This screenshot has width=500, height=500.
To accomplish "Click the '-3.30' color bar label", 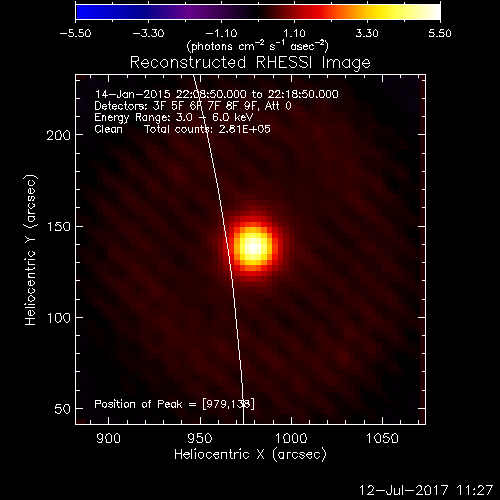I will [x=148, y=33].
